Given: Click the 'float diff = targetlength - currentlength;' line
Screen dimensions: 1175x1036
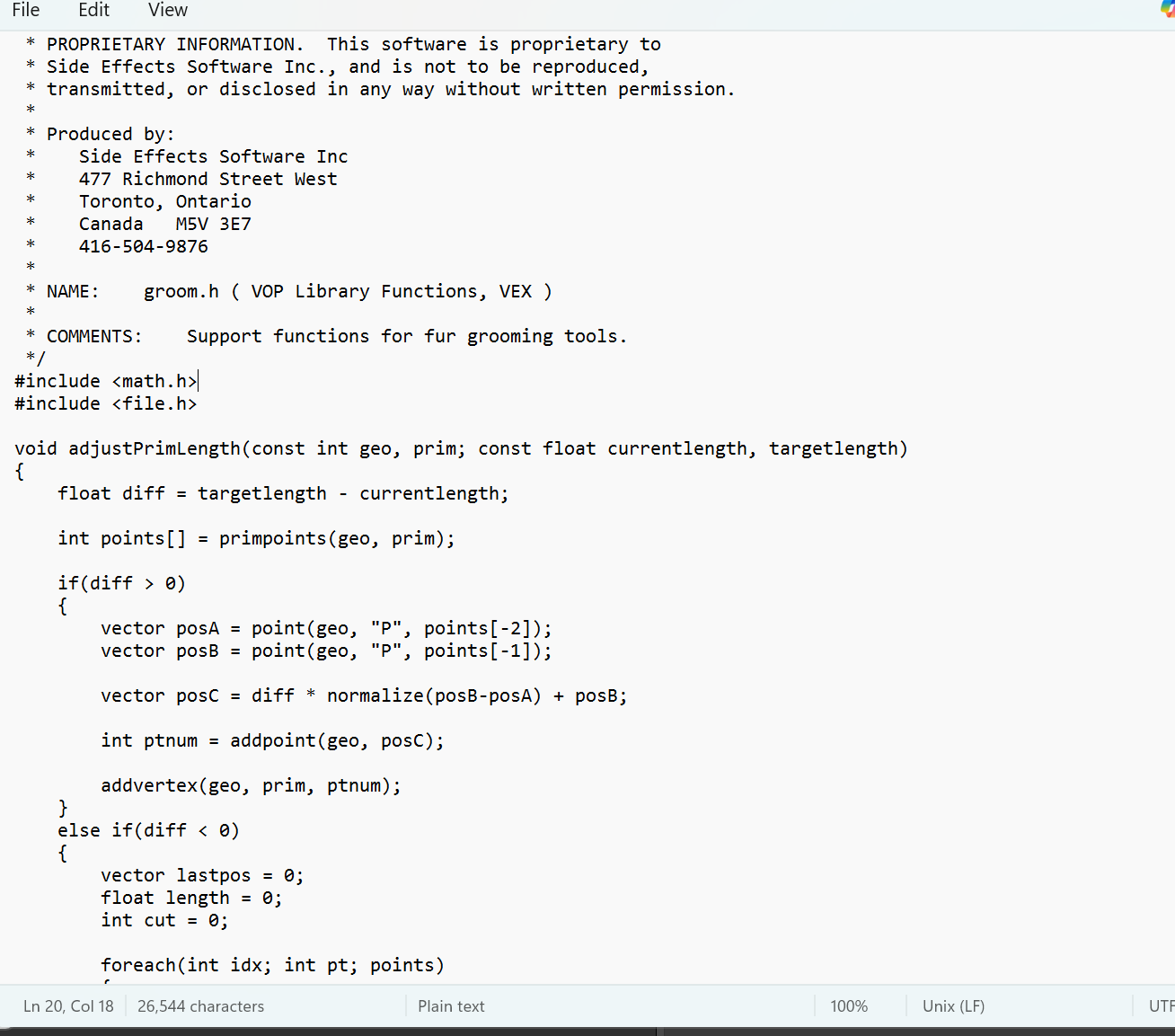Looking at the screenshot, I should click(283, 493).
